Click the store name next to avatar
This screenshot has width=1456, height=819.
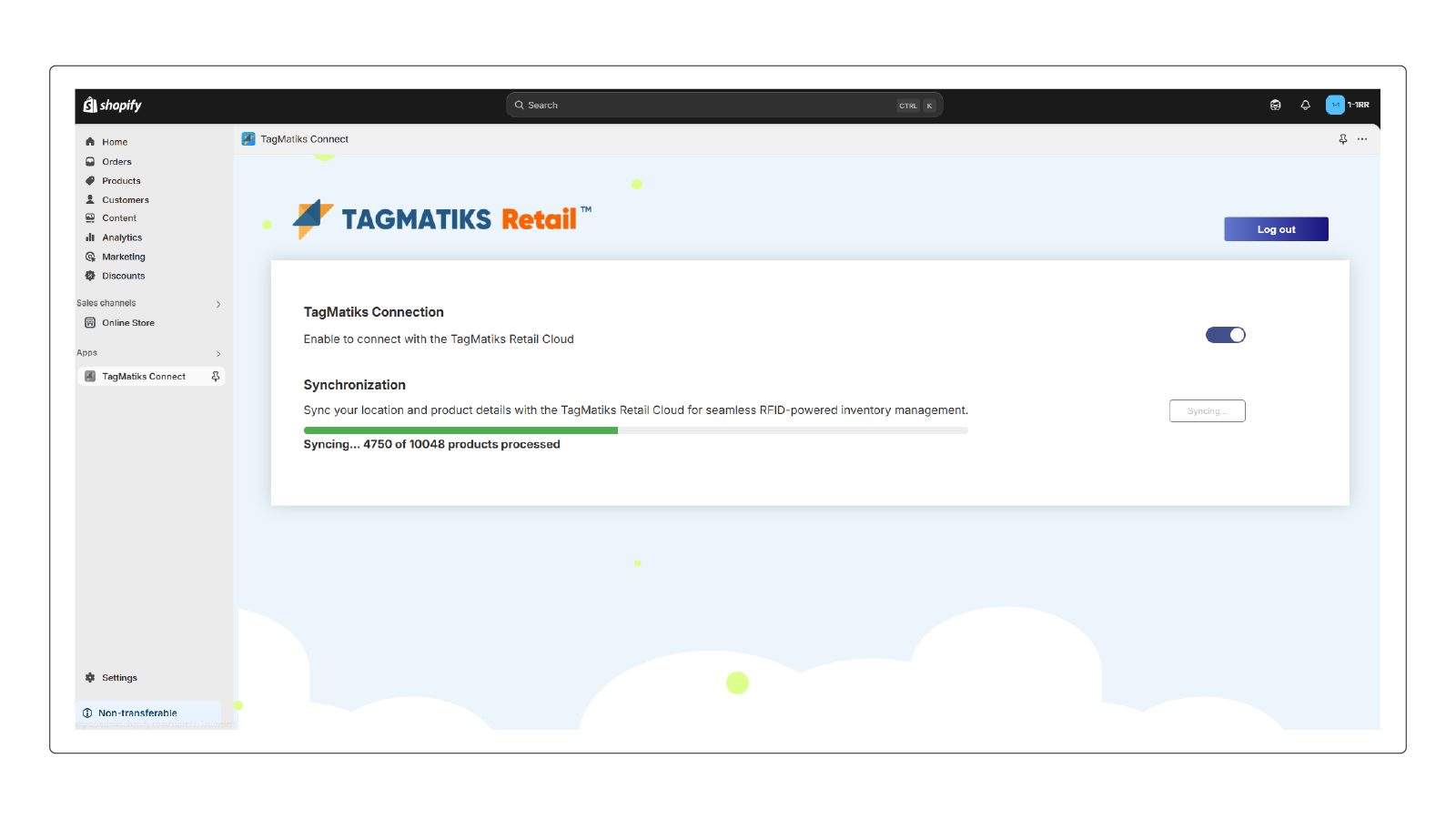coord(1359,106)
